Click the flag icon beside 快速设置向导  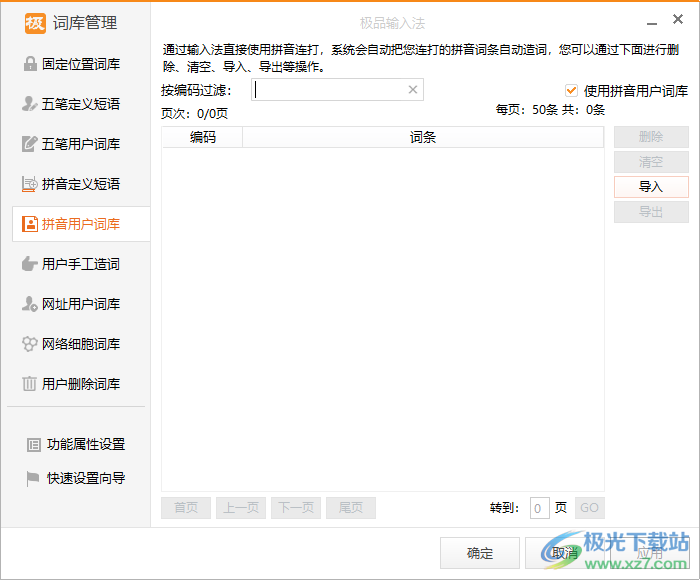click(x=33, y=479)
